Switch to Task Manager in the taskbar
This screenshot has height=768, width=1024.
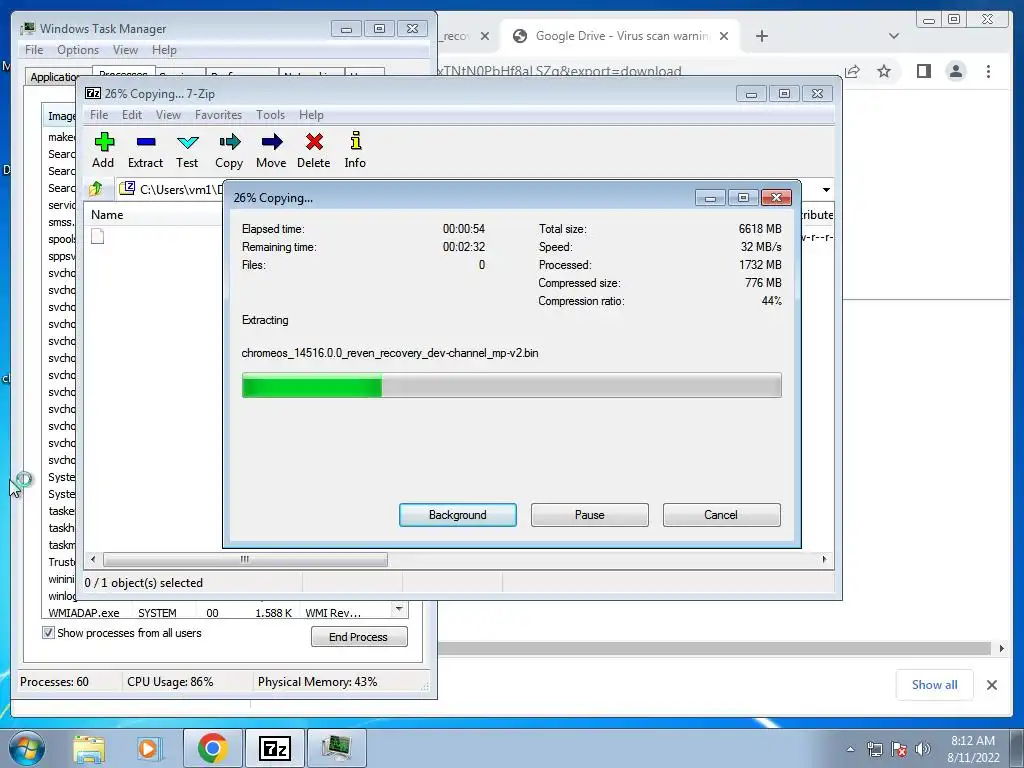(336, 748)
